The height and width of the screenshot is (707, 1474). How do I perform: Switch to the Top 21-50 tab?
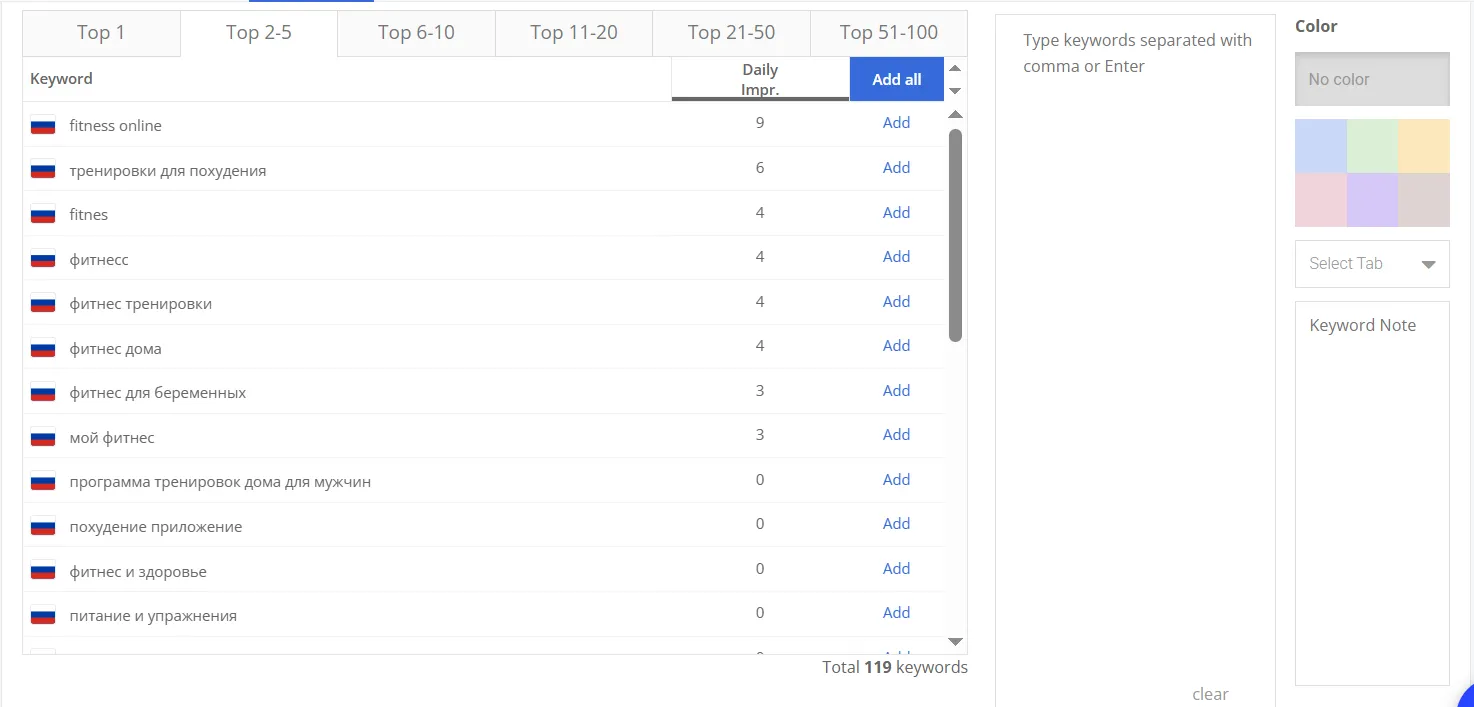pos(731,33)
